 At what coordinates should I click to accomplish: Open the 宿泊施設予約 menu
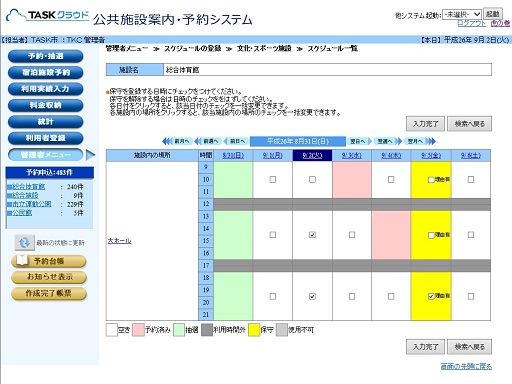(46, 72)
